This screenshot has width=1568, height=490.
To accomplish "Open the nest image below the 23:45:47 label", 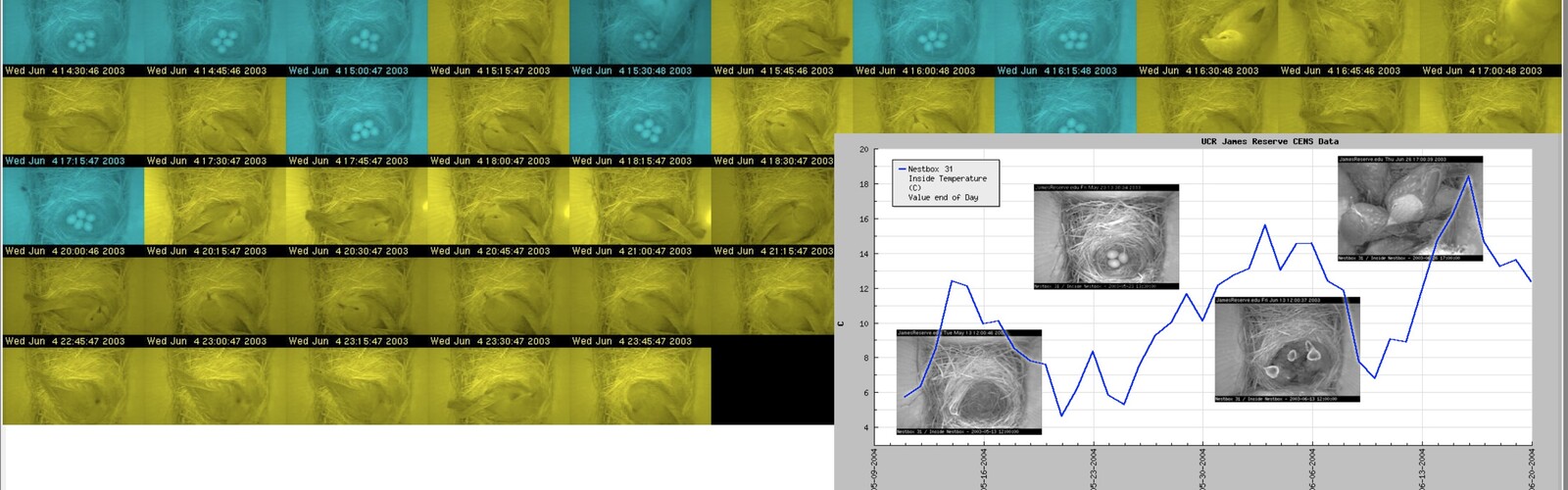I will 640,386.
